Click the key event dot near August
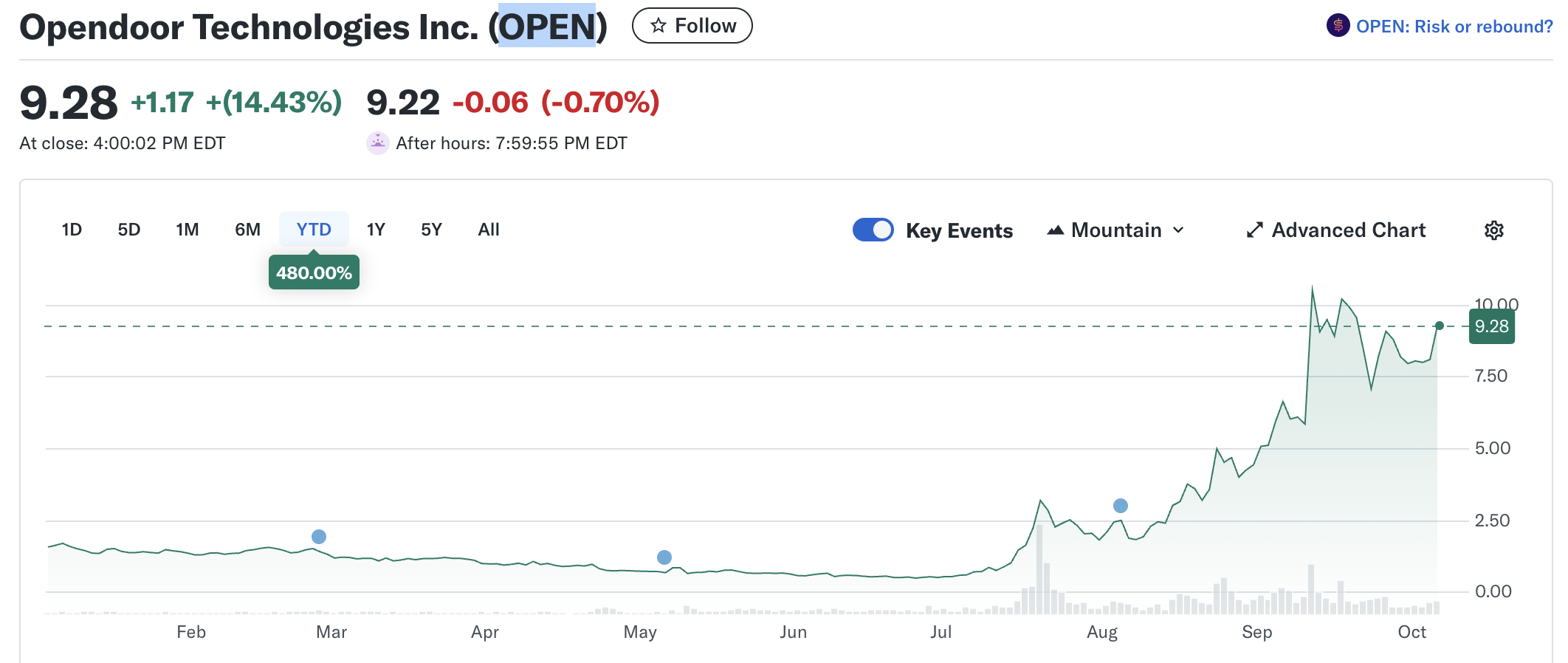 pos(1121,506)
